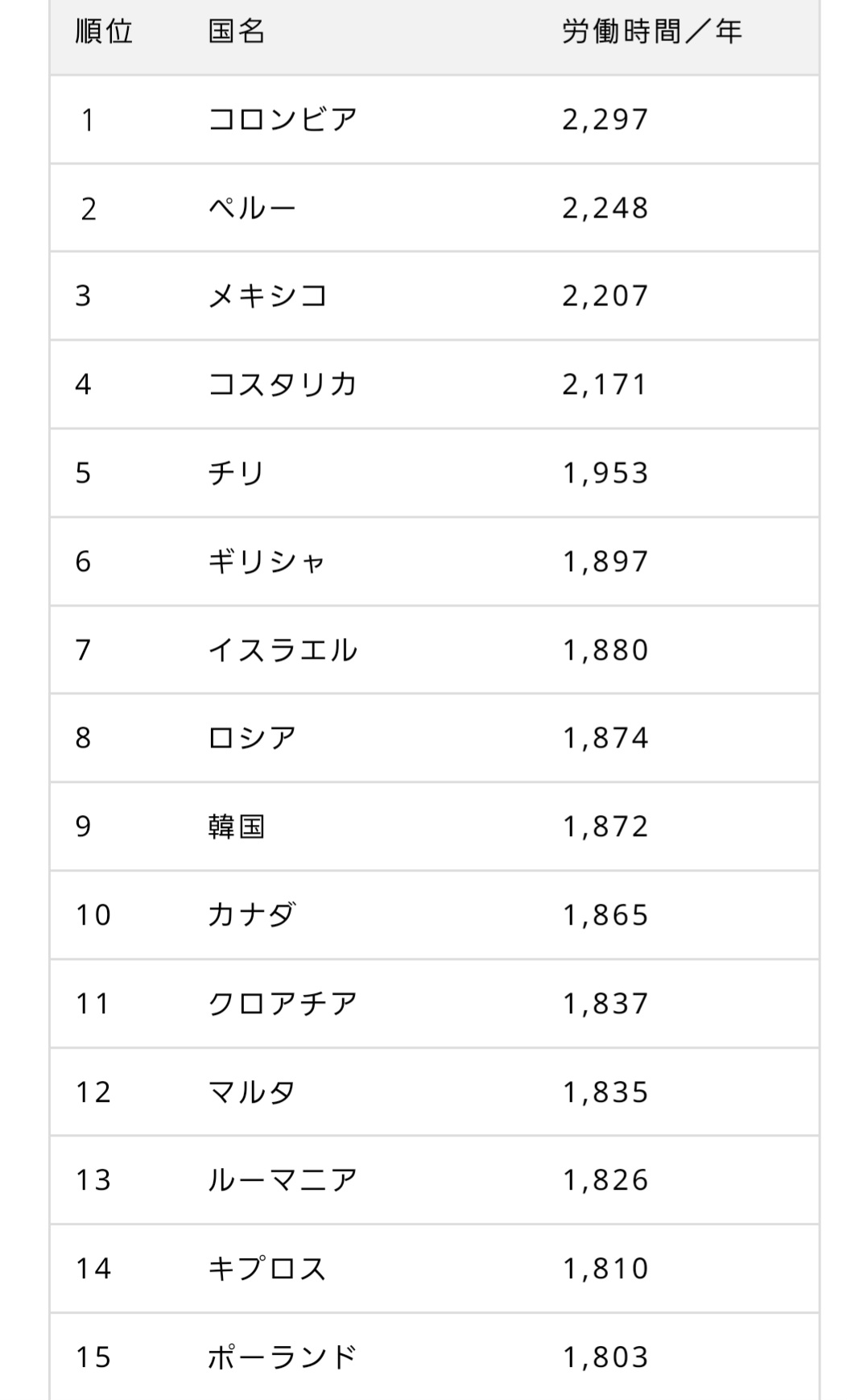
Task: Select the ロシア country cell
Action: pyautogui.click(x=253, y=738)
